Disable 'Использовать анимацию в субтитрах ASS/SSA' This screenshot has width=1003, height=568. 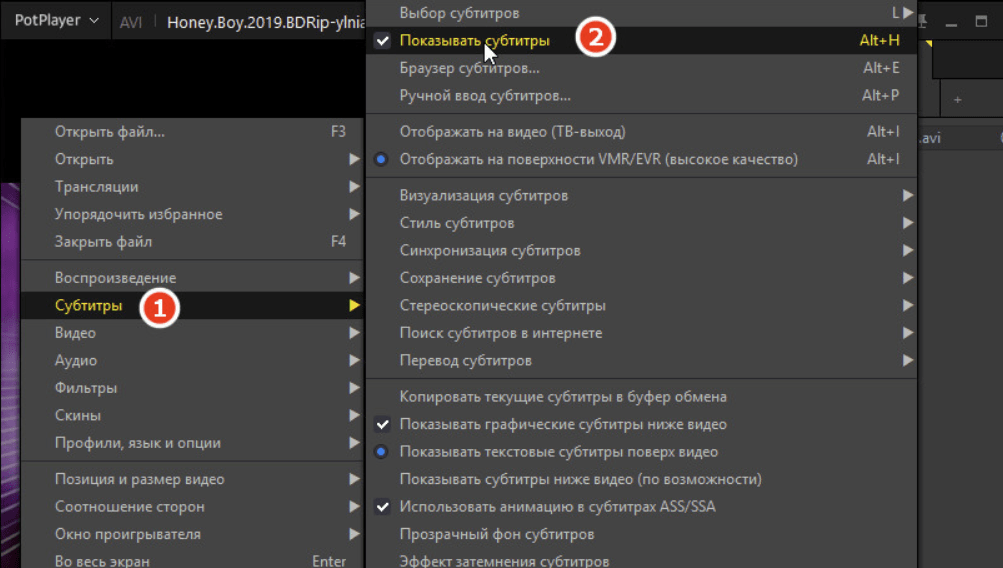coord(557,507)
